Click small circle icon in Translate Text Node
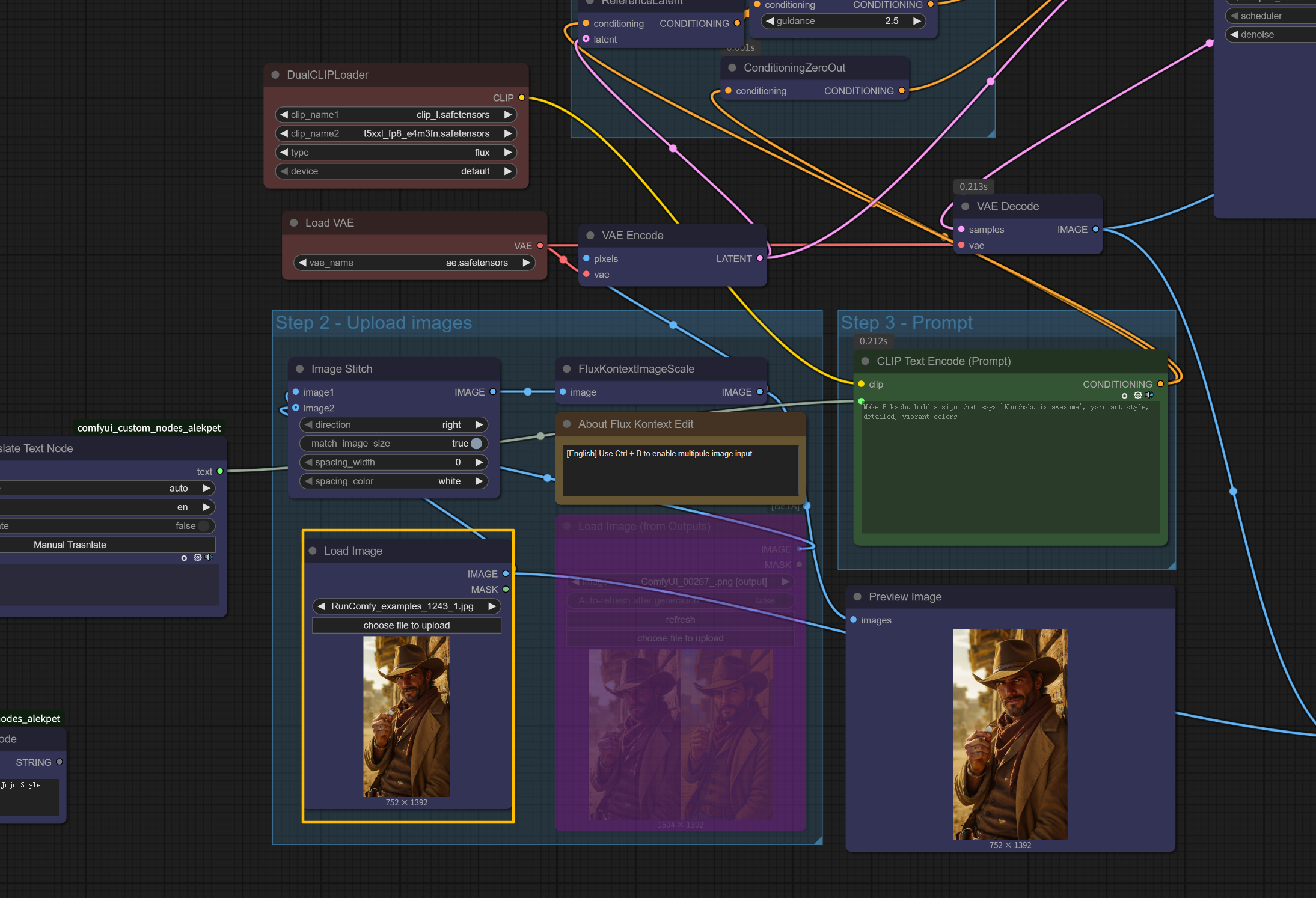 click(184, 558)
